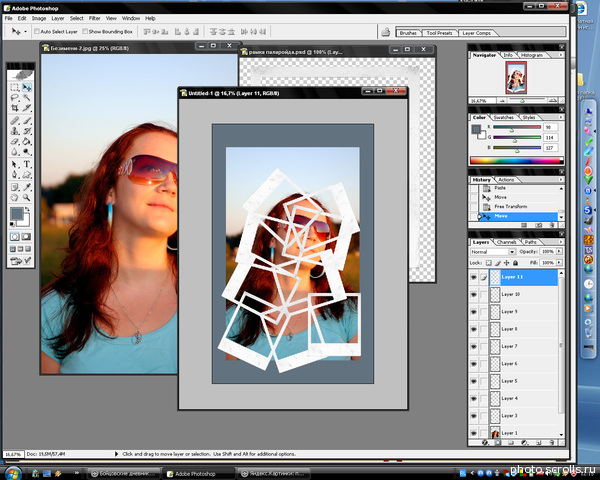
Task: Enable Auto Select Layer checkbox
Action: [37, 31]
